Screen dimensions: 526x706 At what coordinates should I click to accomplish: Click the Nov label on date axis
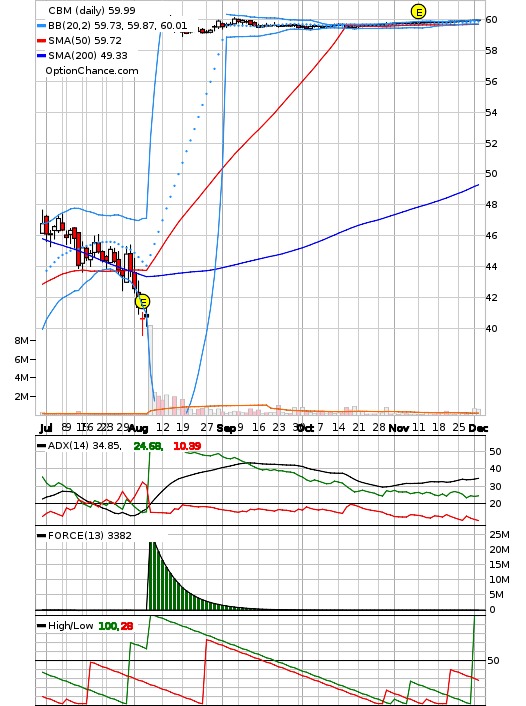click(x=399, y=428)
